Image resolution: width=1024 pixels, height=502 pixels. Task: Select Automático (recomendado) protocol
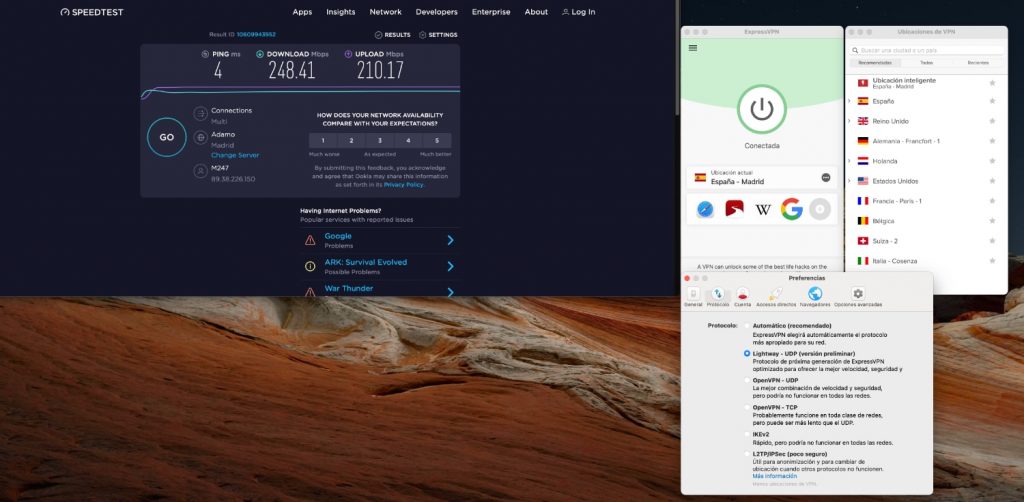[x=747, y=325]
